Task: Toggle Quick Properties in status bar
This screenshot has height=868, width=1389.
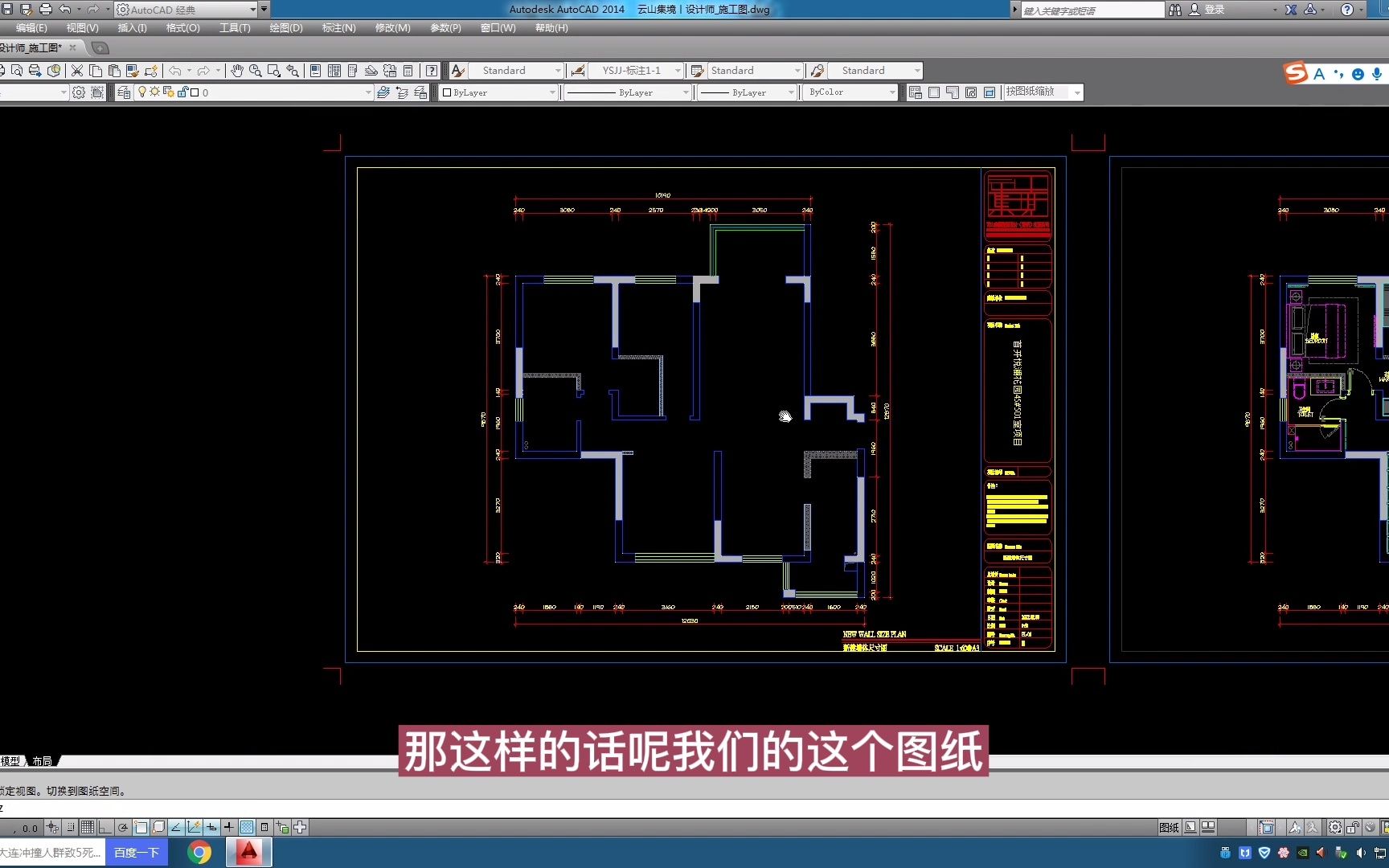Action: point(264,827)
